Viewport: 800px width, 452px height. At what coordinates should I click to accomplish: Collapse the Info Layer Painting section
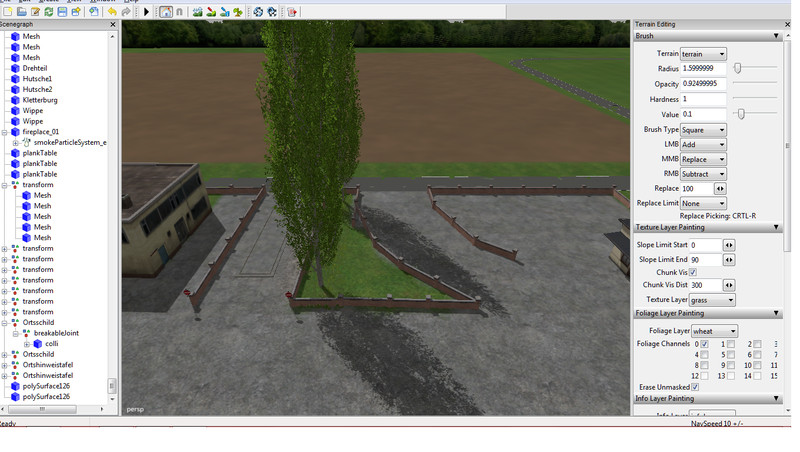(x=776, y=398)
